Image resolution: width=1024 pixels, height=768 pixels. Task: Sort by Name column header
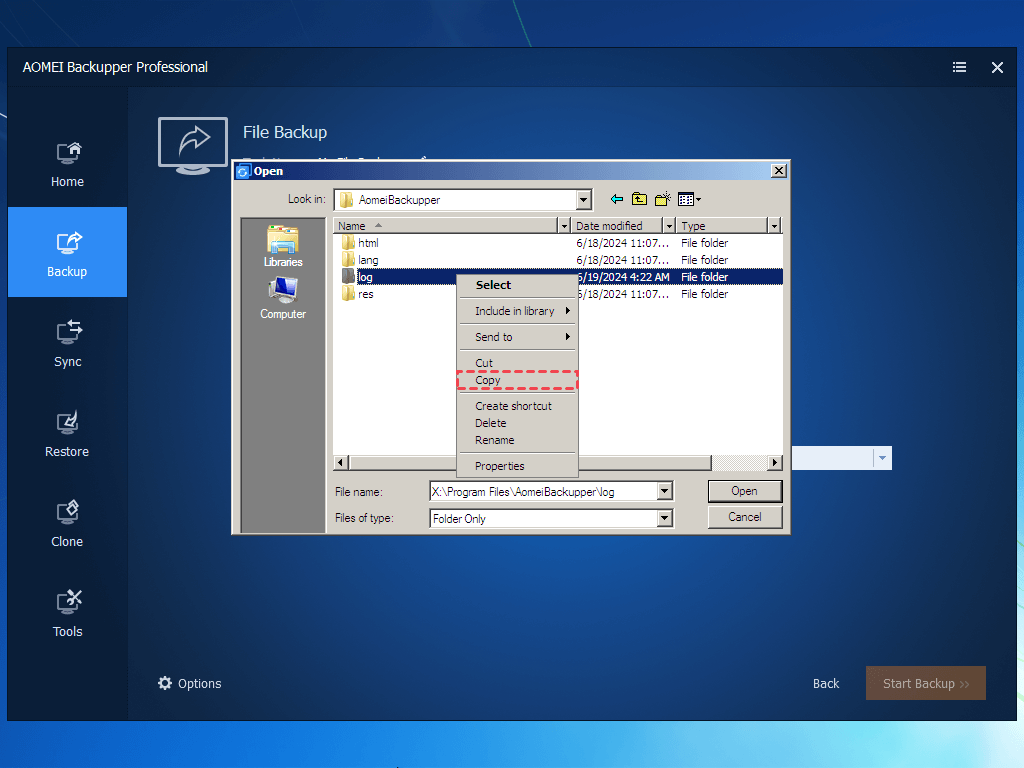pos(445,226)
